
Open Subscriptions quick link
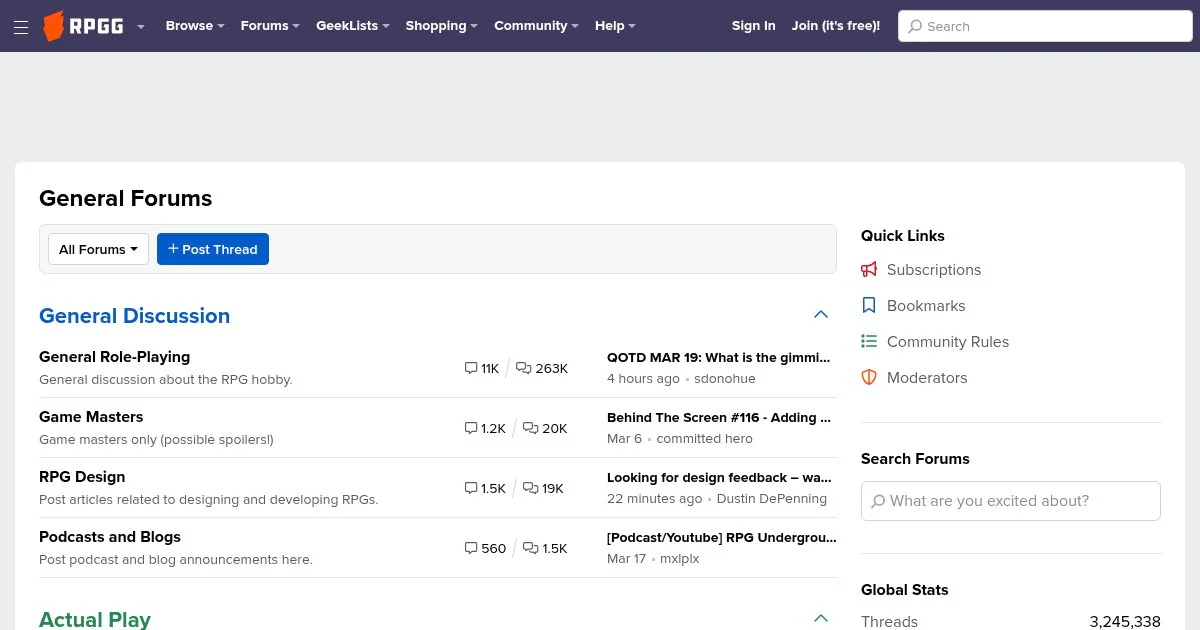click(x=934, y=270)
